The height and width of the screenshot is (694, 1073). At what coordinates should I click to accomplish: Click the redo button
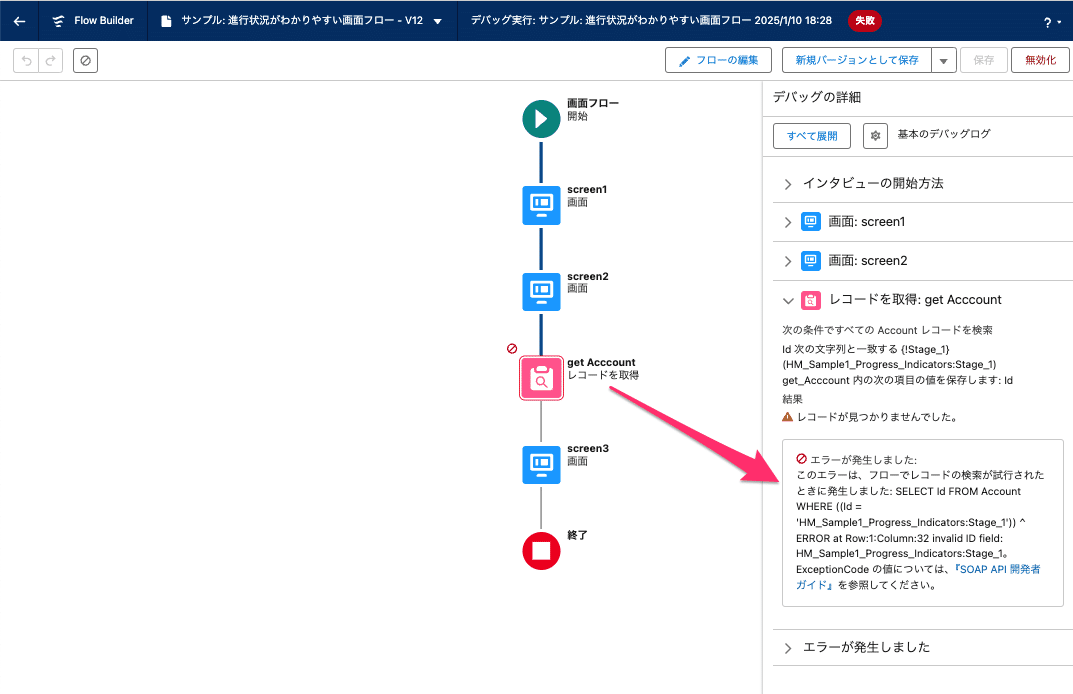click(x=51, y=60)
